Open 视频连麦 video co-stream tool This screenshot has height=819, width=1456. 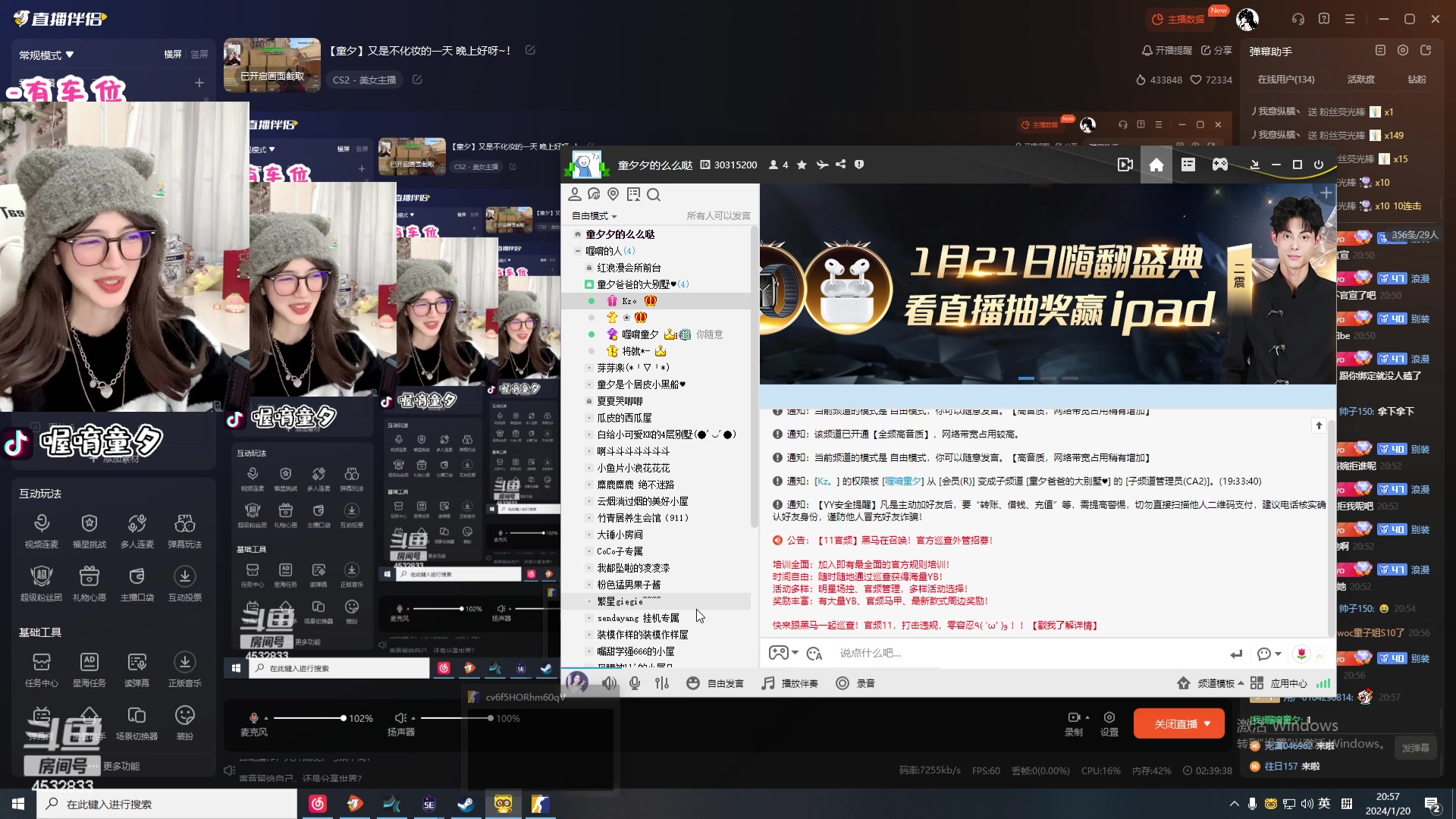(x=42, y=530)
